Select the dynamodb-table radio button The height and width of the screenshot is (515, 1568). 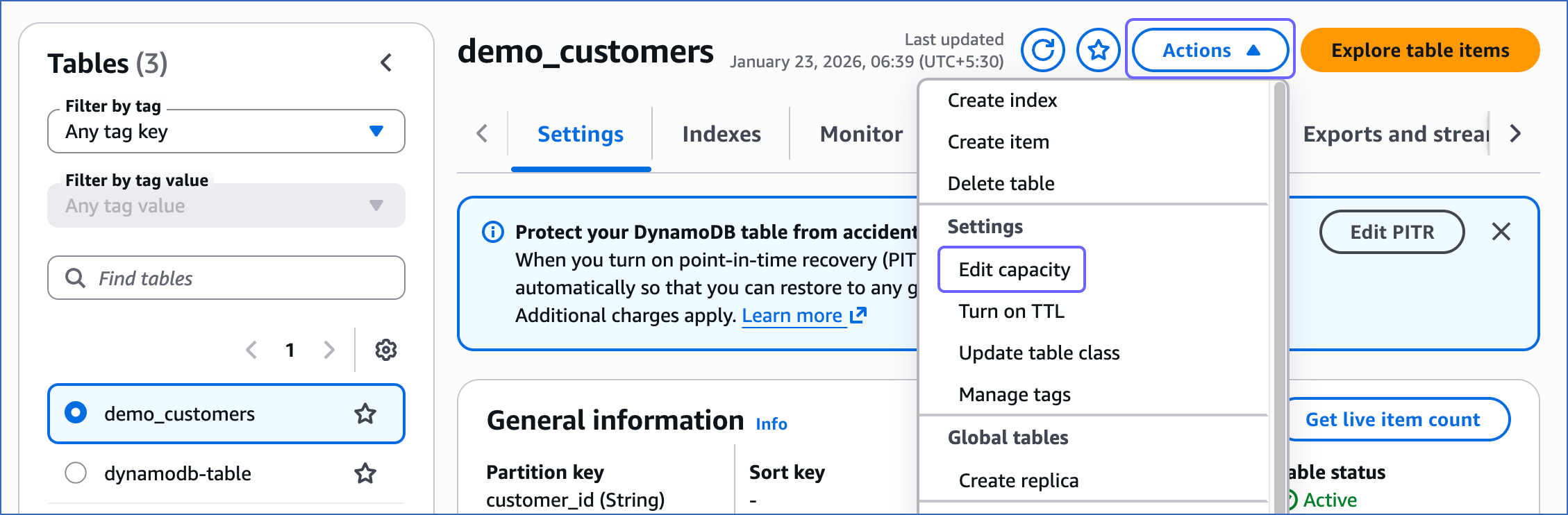coord(76,473)
